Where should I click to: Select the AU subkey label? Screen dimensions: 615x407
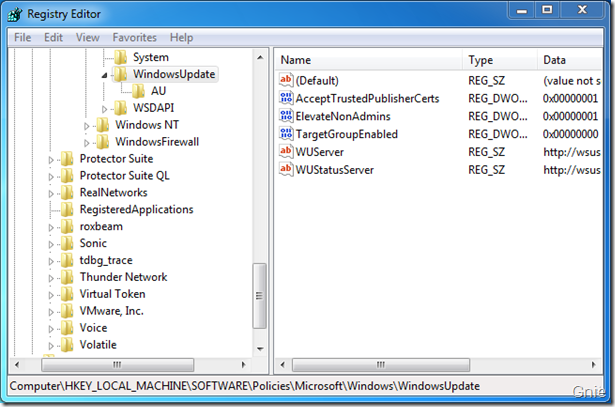[x=158, y=91]
